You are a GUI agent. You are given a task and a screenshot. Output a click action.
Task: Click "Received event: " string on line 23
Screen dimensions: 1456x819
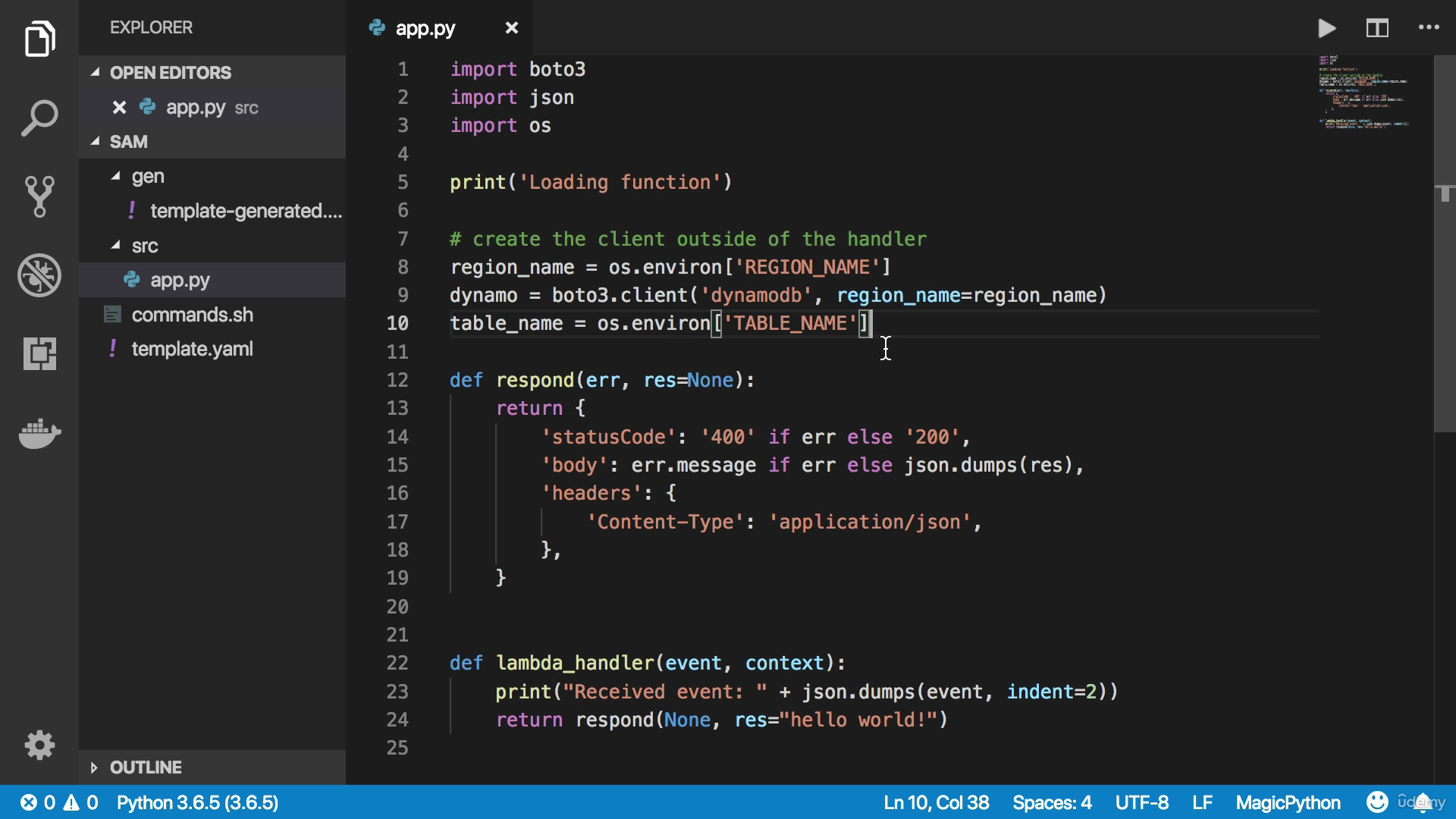664,692
